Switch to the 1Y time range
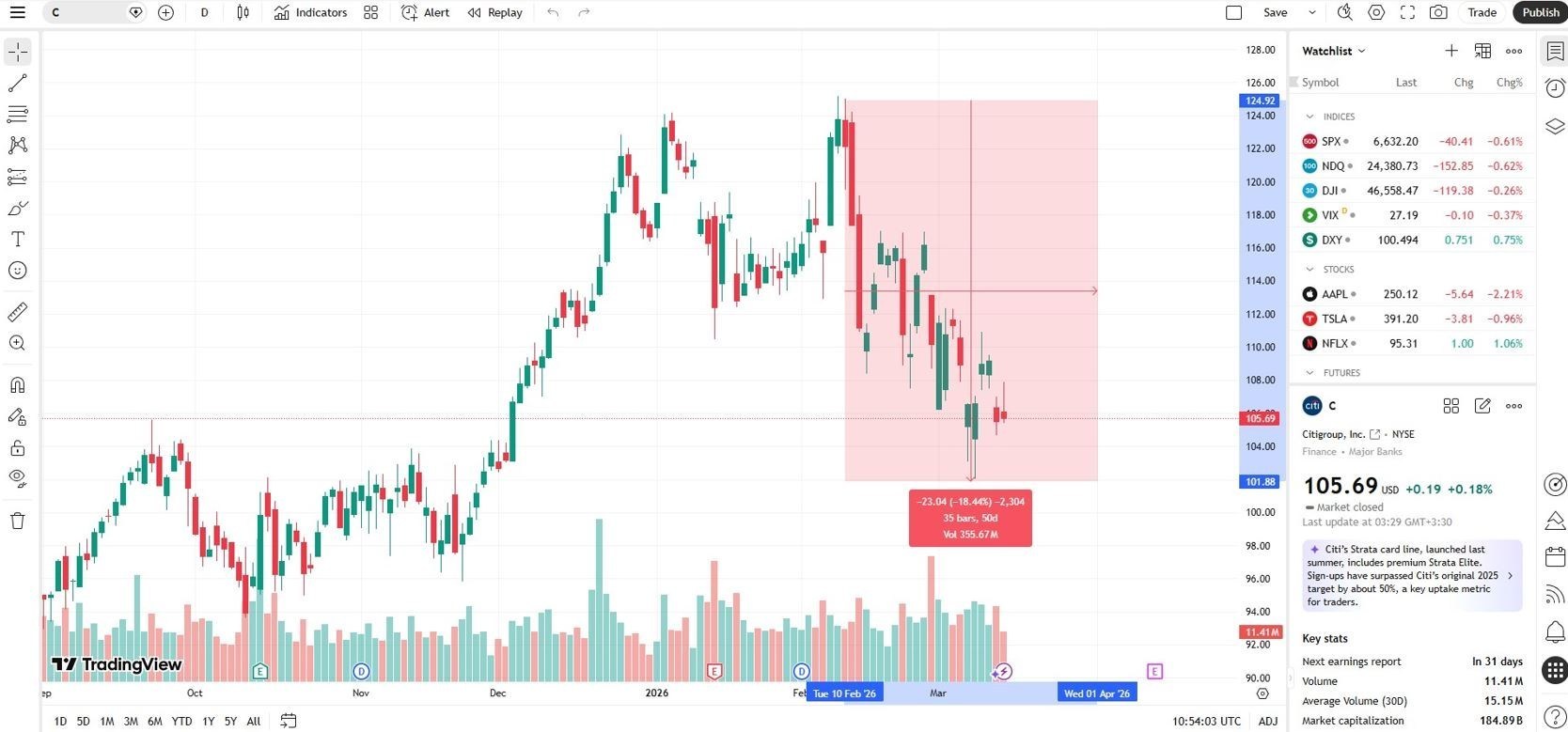1568x732 pixels. click(x=209, y=721)
